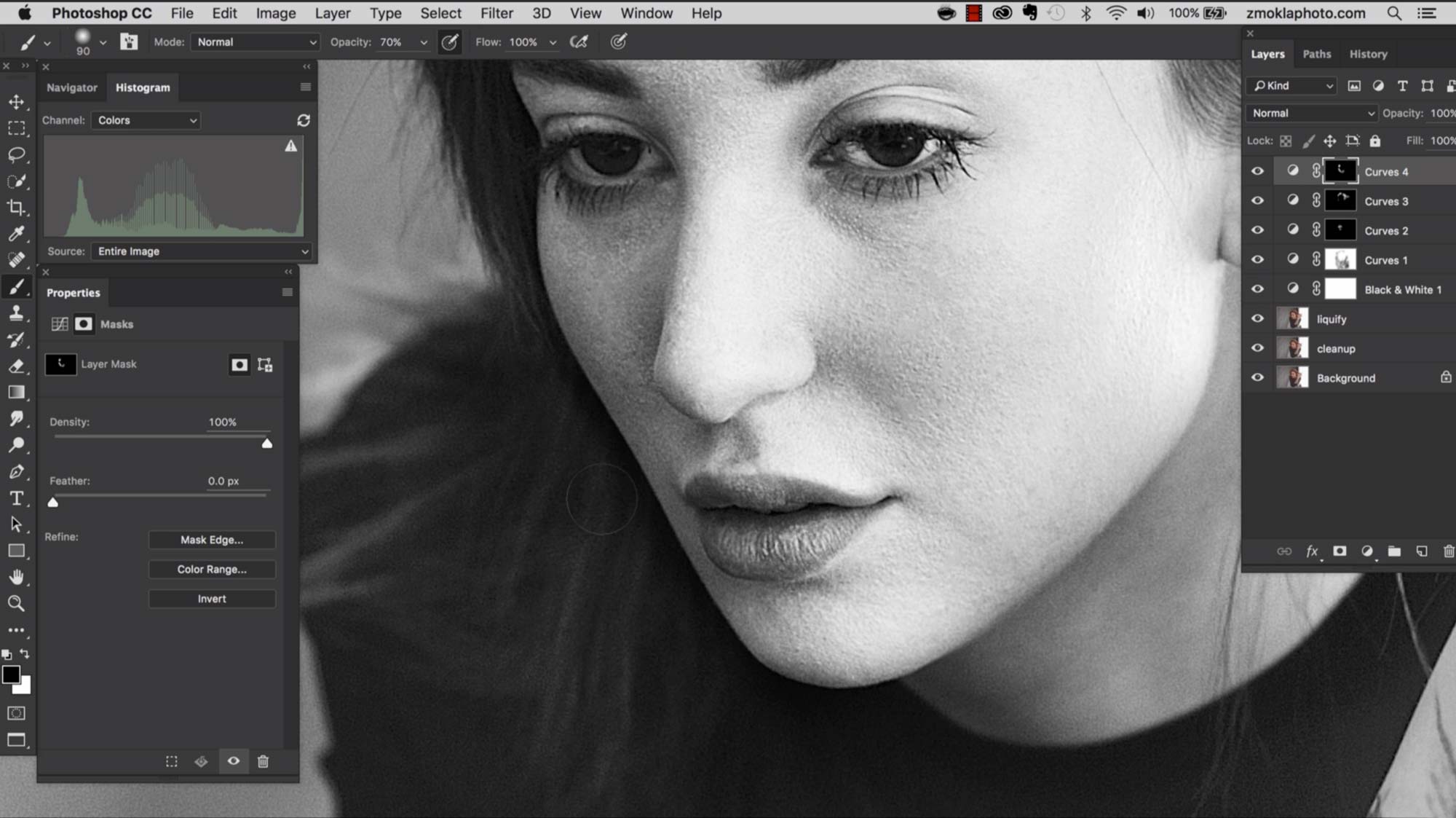Select the Rectangular Marquee tool
1456x818 pixels.
(16, 128)
